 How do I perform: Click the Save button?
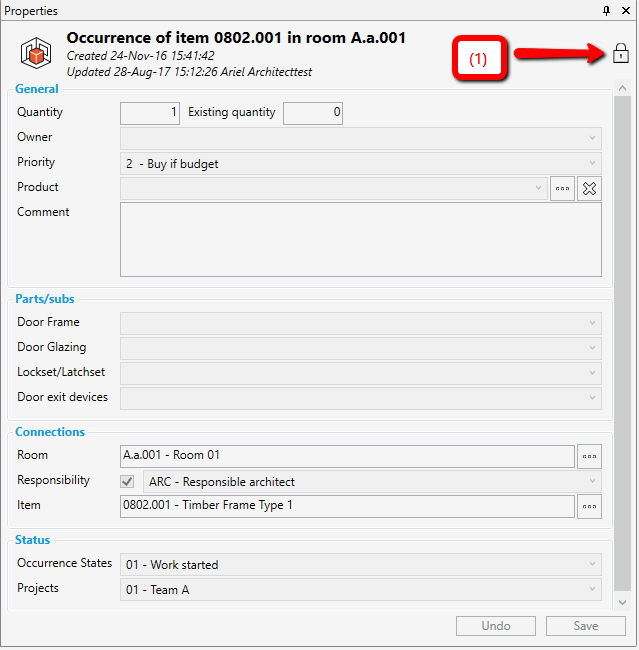click(586, 626)
